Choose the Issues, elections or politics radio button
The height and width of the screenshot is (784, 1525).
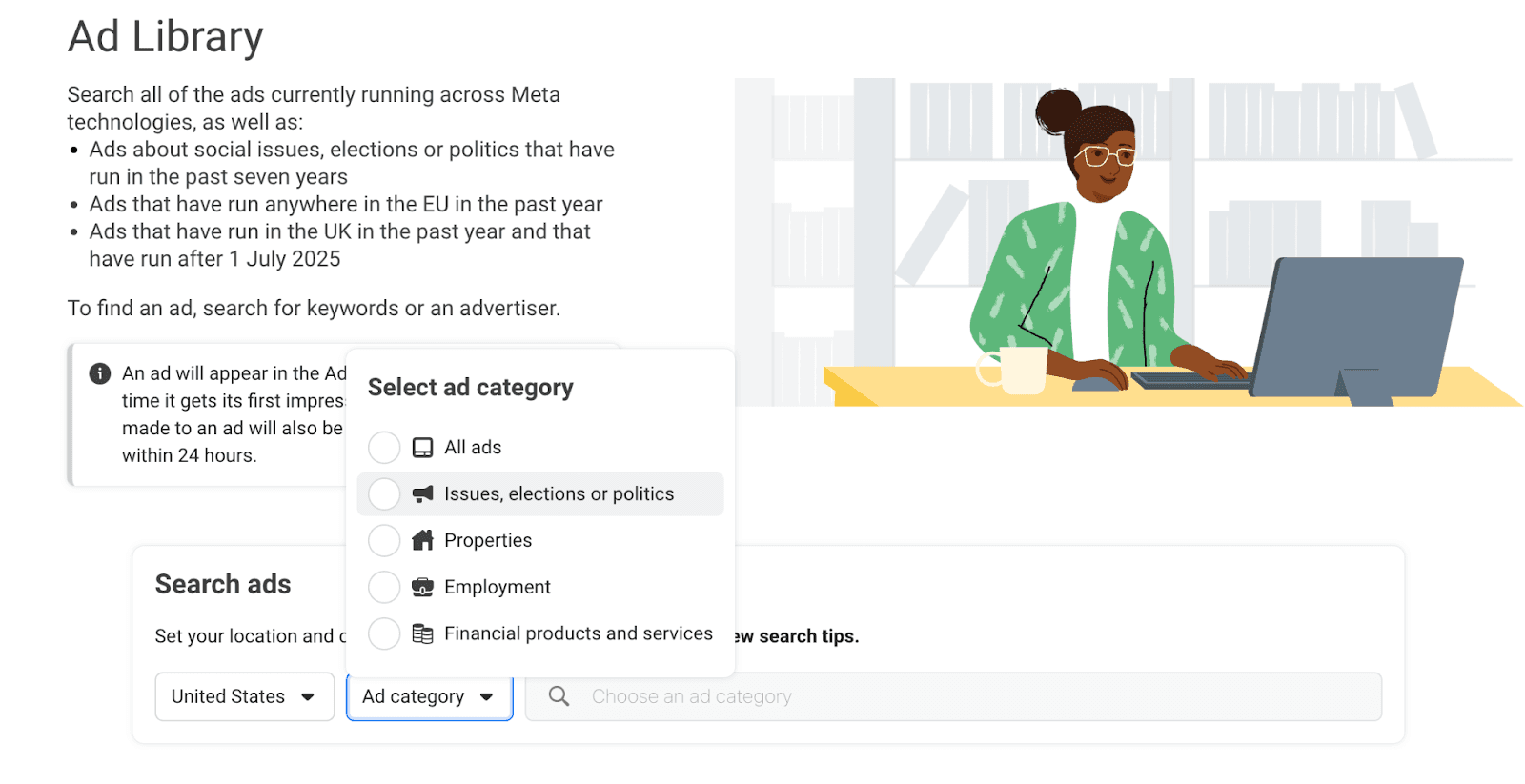(x=384, y=493)
